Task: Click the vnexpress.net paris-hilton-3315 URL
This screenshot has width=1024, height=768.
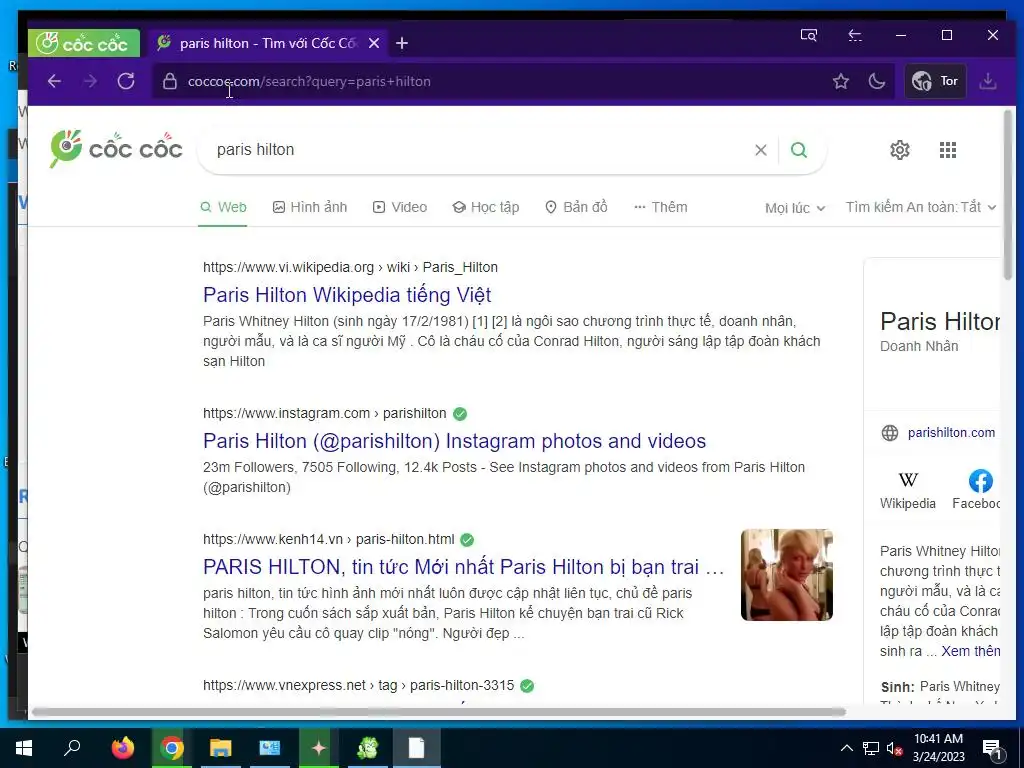Action: [x=359, y=685]
